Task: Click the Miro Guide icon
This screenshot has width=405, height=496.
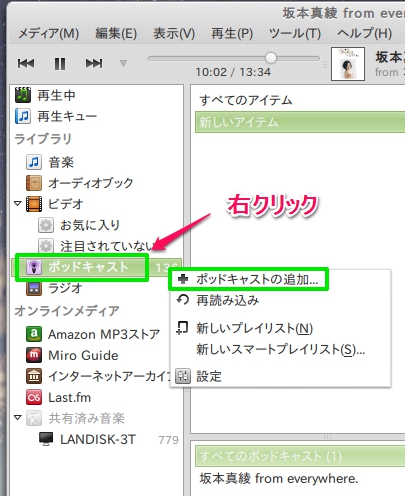Action: pos(34,355)
